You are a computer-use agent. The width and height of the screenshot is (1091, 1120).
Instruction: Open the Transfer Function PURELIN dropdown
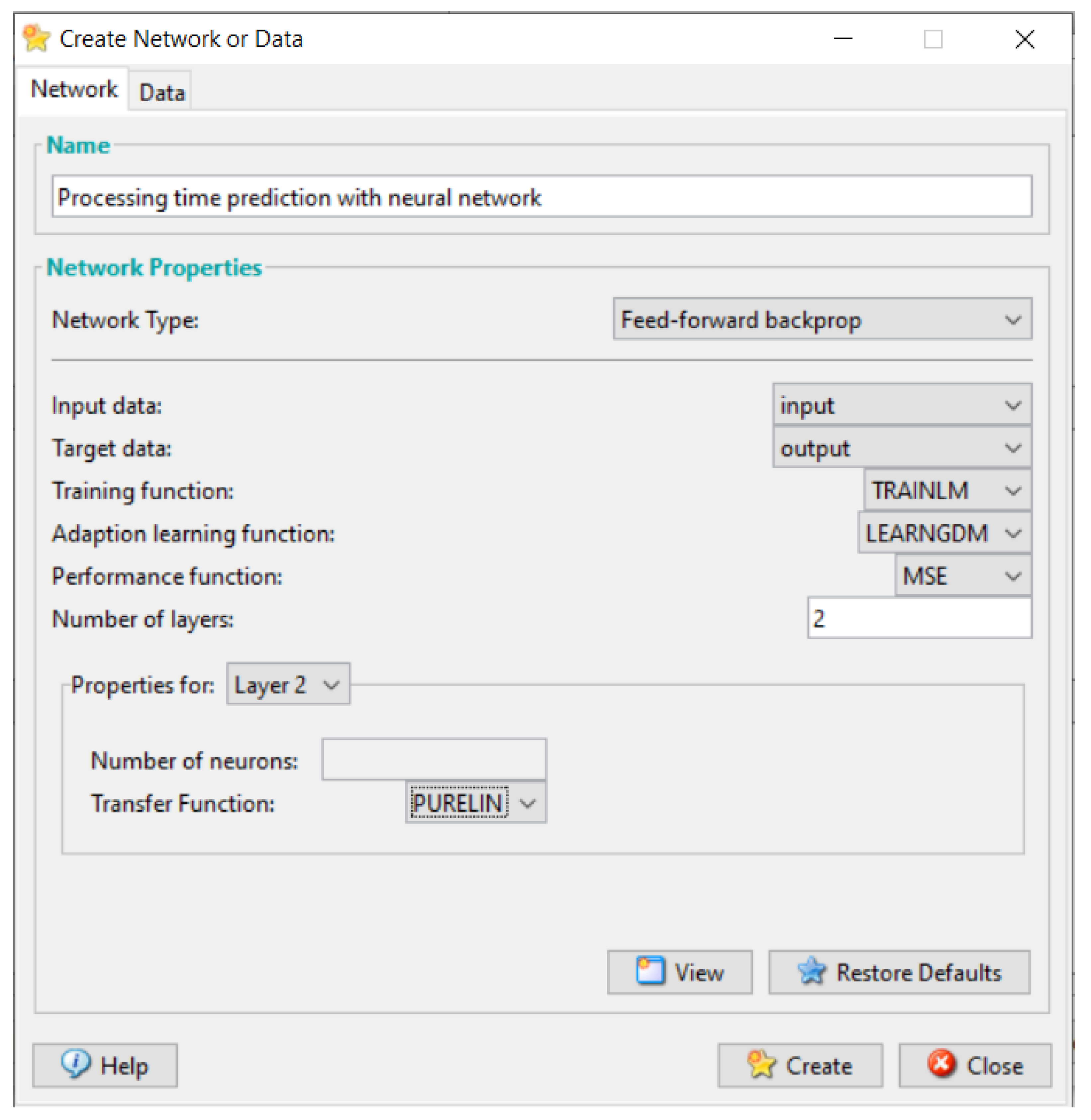[476, 802]
